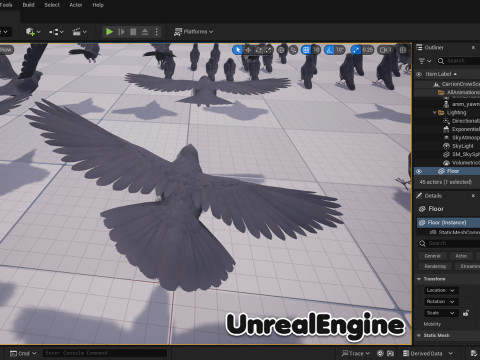Toggle world/local coordinate system globe
This screenshot has width=480, height=360.
tap(281, 50)
